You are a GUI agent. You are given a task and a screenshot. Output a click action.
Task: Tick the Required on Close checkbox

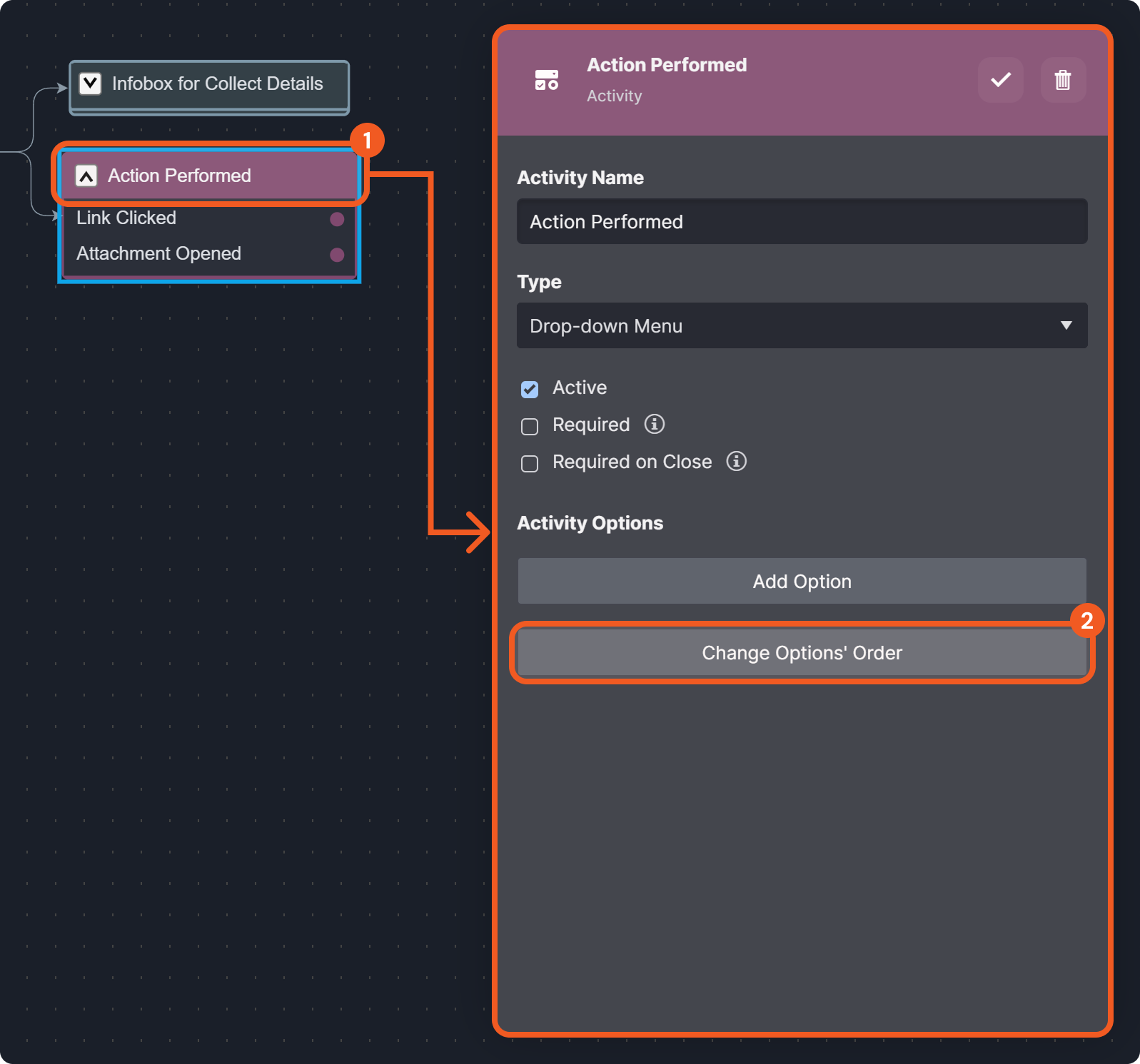[530, 463]
